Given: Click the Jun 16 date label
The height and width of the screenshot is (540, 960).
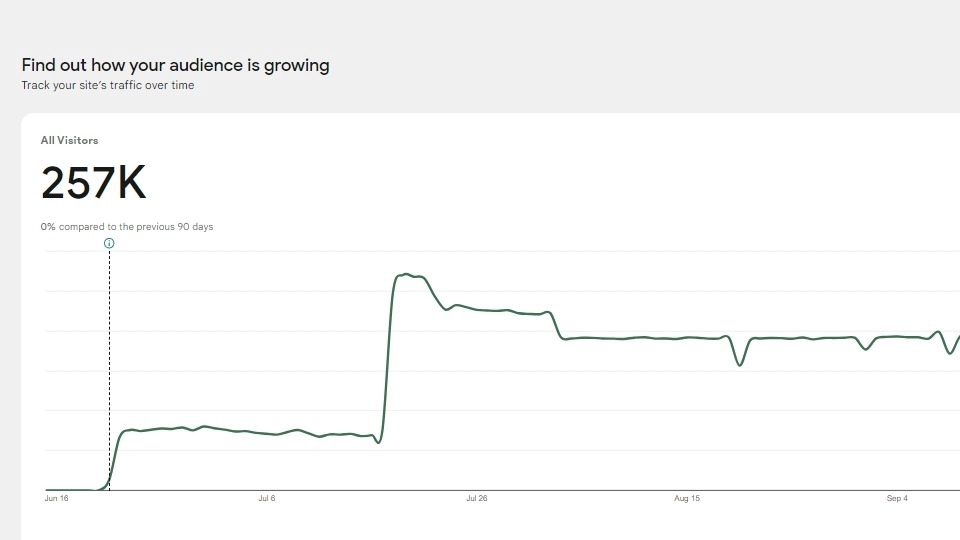Looking at the screenshot, I should (x=57, y=498).
